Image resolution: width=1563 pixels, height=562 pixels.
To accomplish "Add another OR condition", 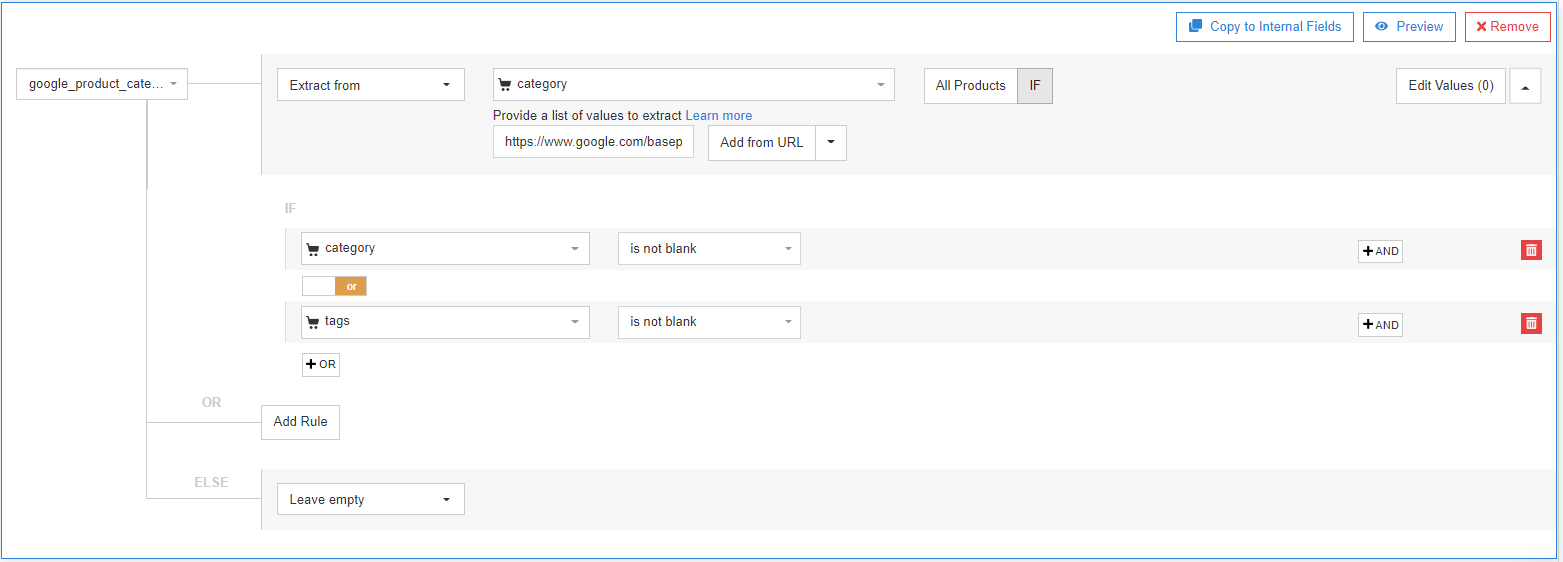I will pyautogui.click(x=321, y=365).
